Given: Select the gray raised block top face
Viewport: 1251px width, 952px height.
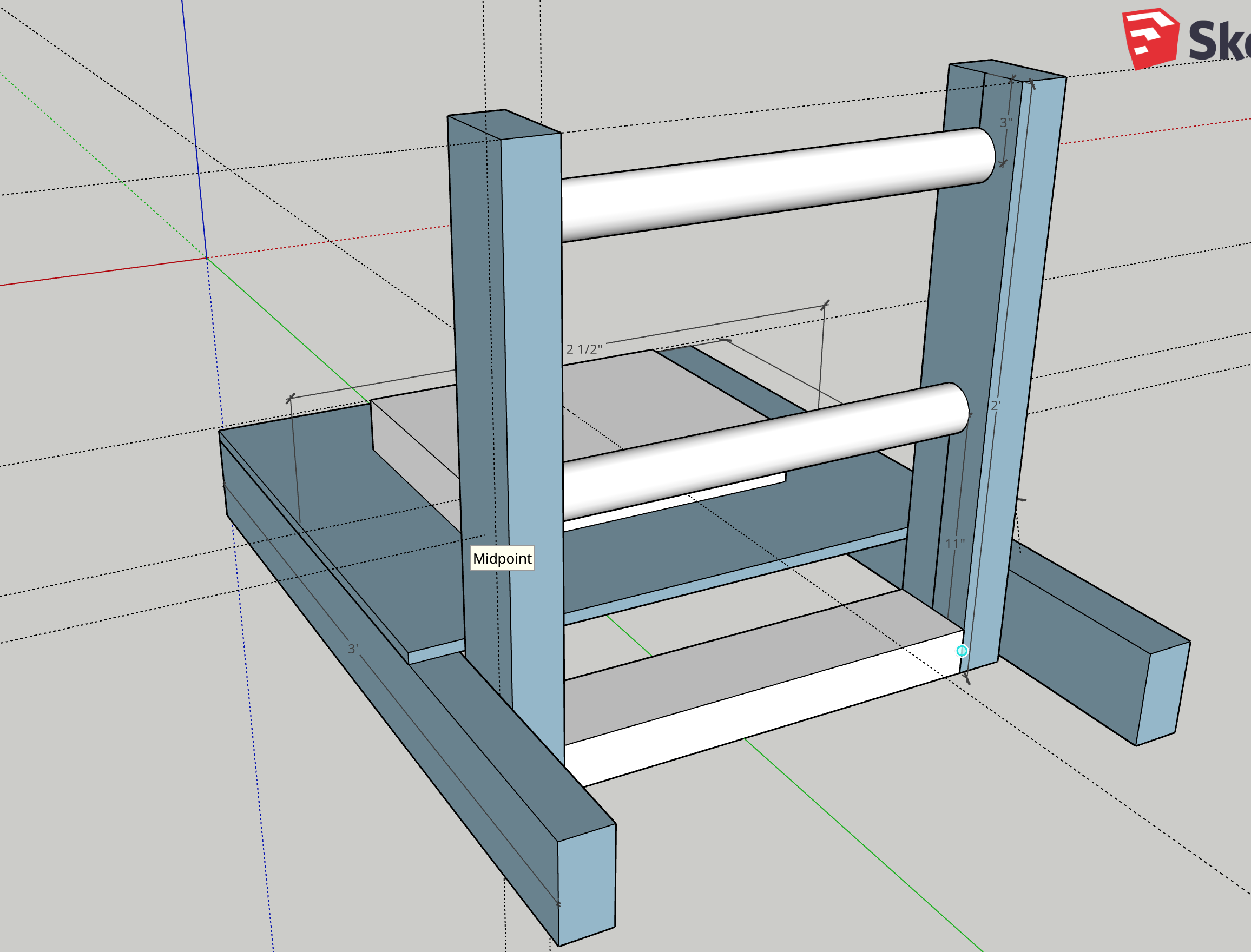Looking at the screenshot, I should point(652,396).
